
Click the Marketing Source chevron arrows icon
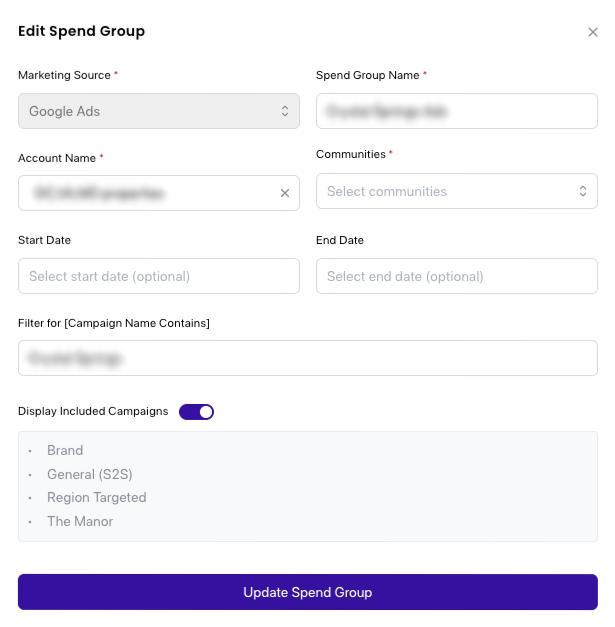click(x=285, y=111)
